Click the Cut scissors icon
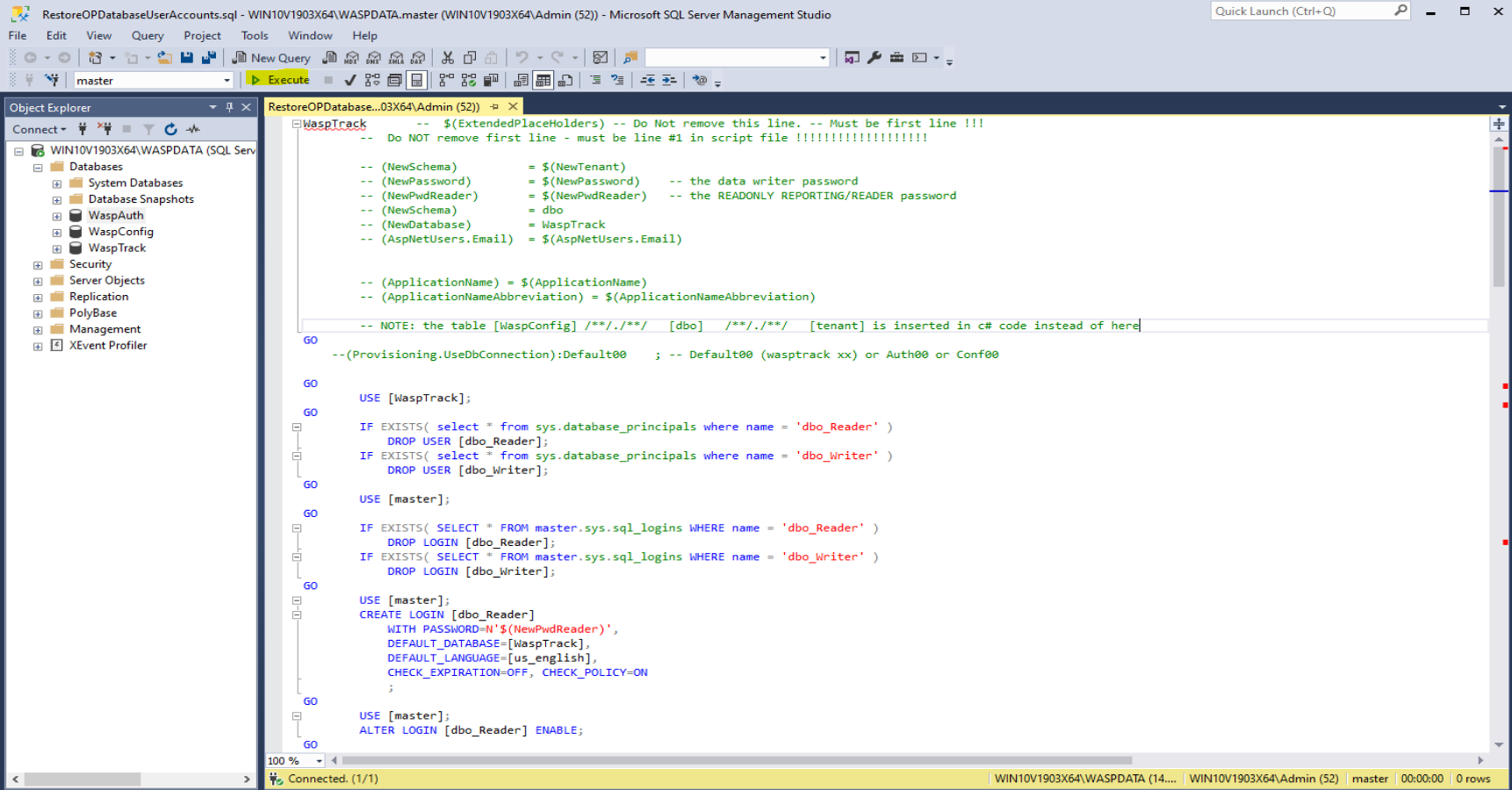 tap(448, 58)
